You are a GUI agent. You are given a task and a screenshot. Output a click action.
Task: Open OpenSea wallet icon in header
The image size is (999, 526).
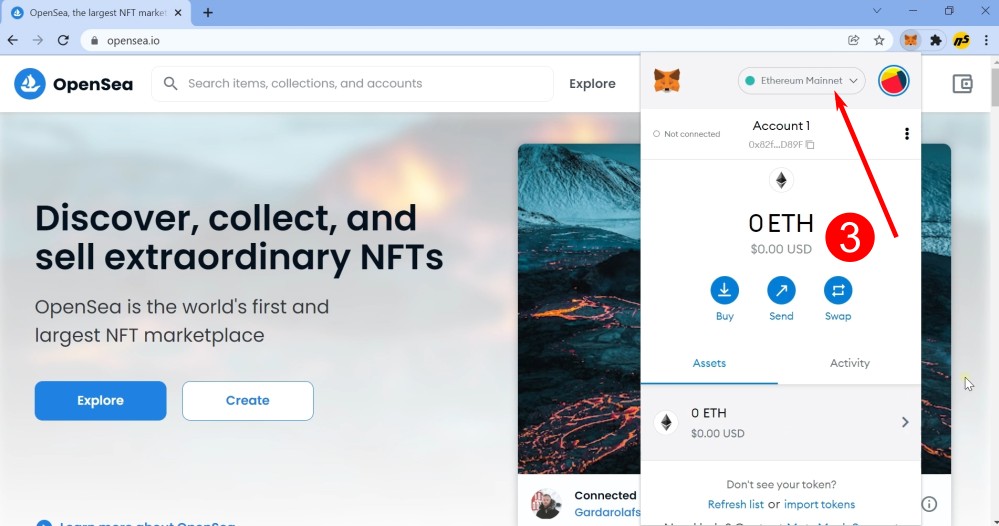pos(962,83)
